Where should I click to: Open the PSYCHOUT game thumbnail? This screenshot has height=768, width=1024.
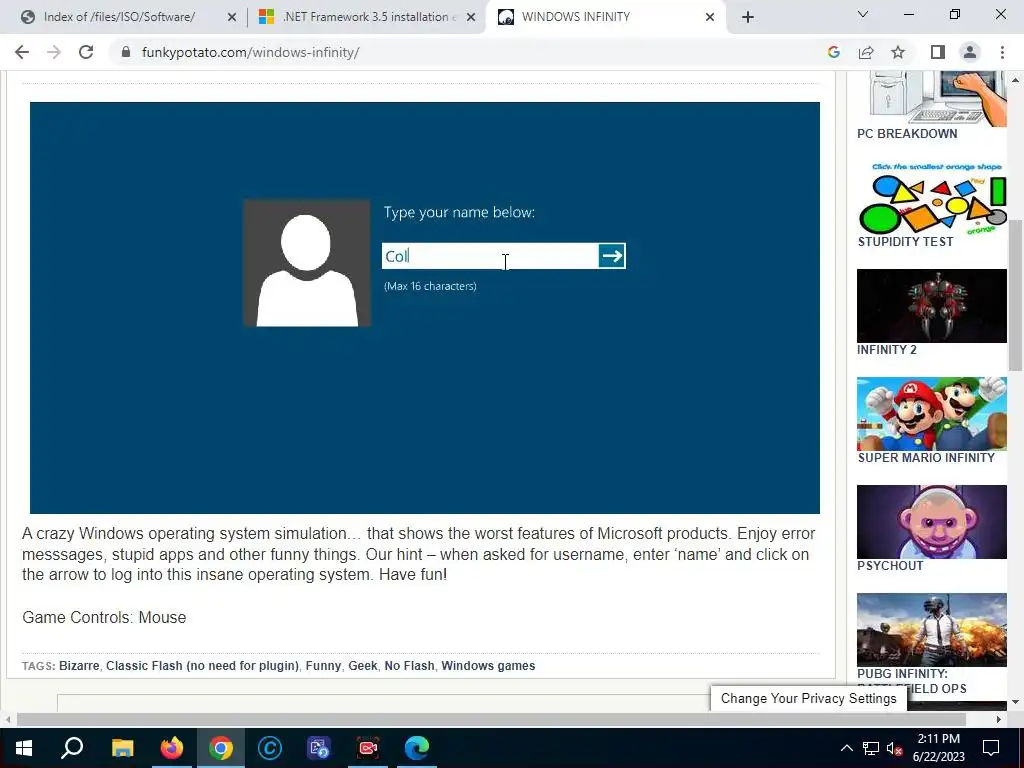coord(932,522)
